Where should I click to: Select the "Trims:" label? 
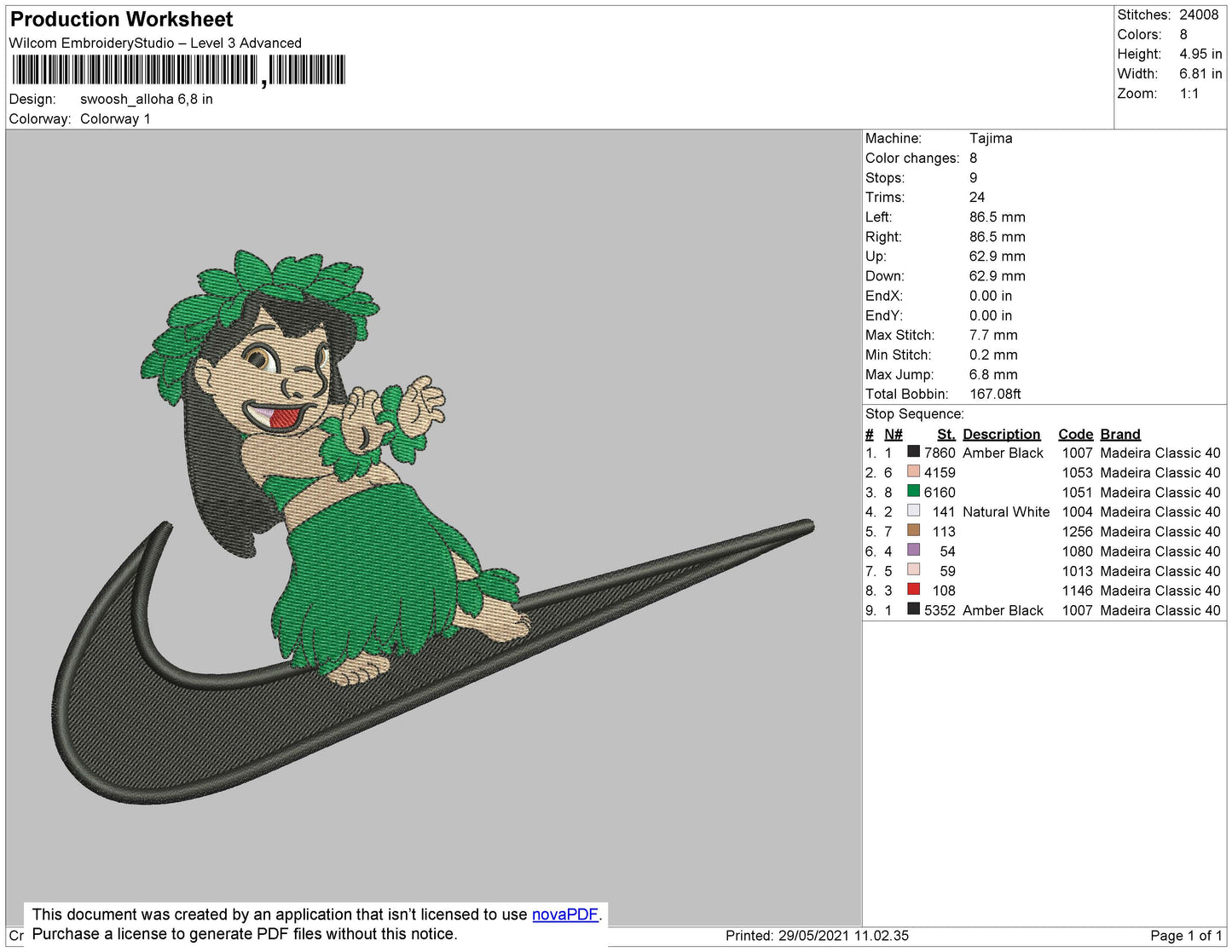coord(885,197)
